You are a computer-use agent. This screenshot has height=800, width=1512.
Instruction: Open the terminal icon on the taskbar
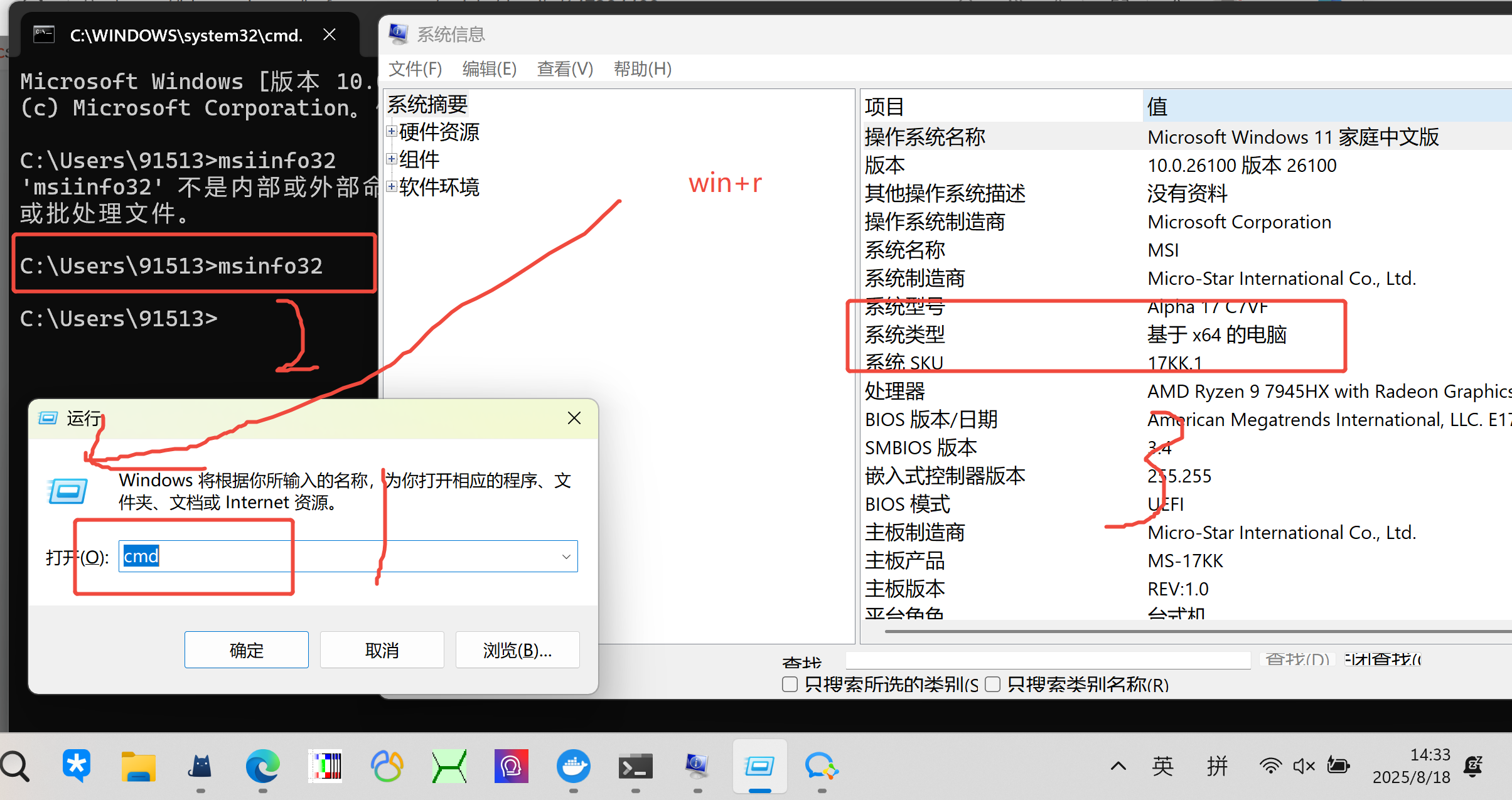(635, 766)
